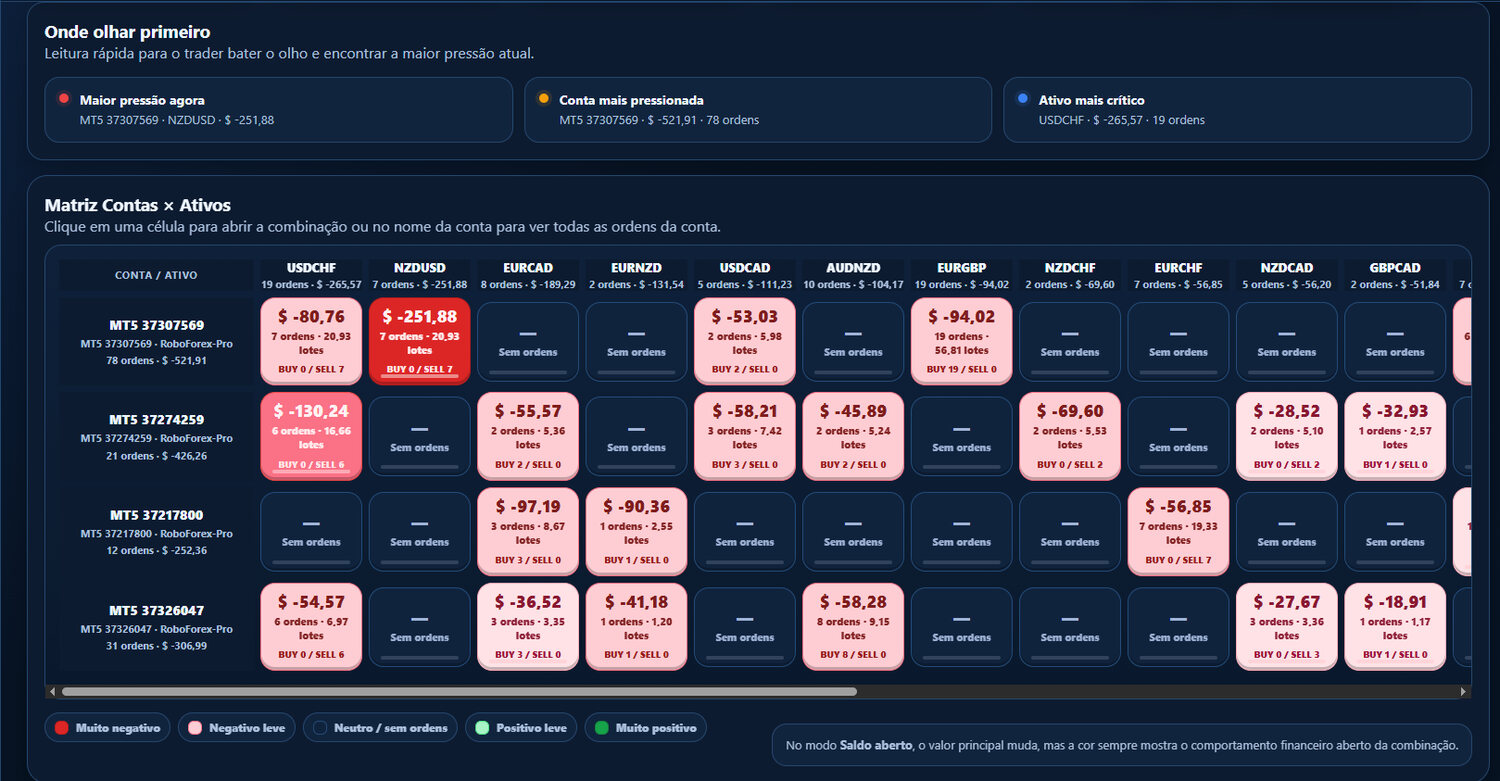Open the red NZDUSD $ -251,88 cell
Screen dimensions: 1500x781
point(419,340)
